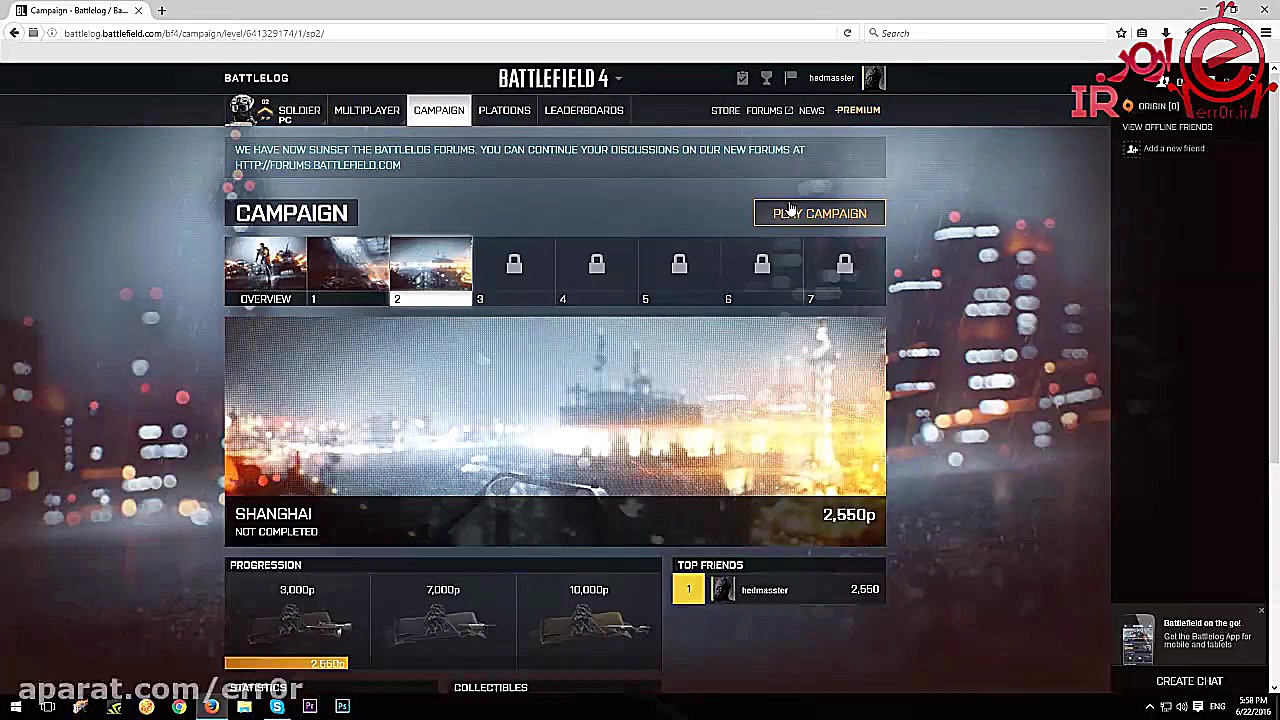Click the ENG language indicator
The height and width of the screenshot is (720, 1280).
[1217, 707]
